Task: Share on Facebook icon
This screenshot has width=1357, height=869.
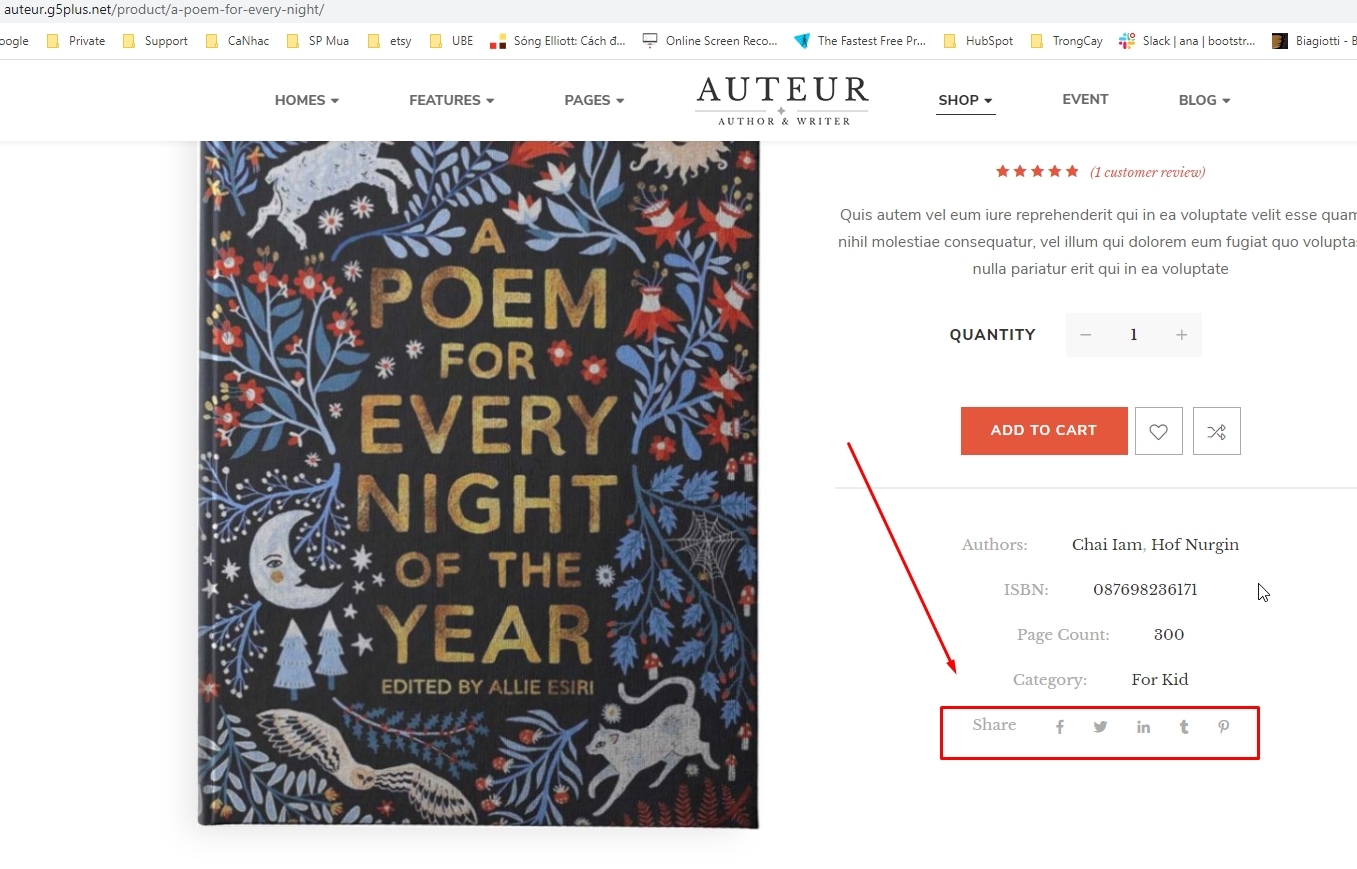Action: [1060, 727]
